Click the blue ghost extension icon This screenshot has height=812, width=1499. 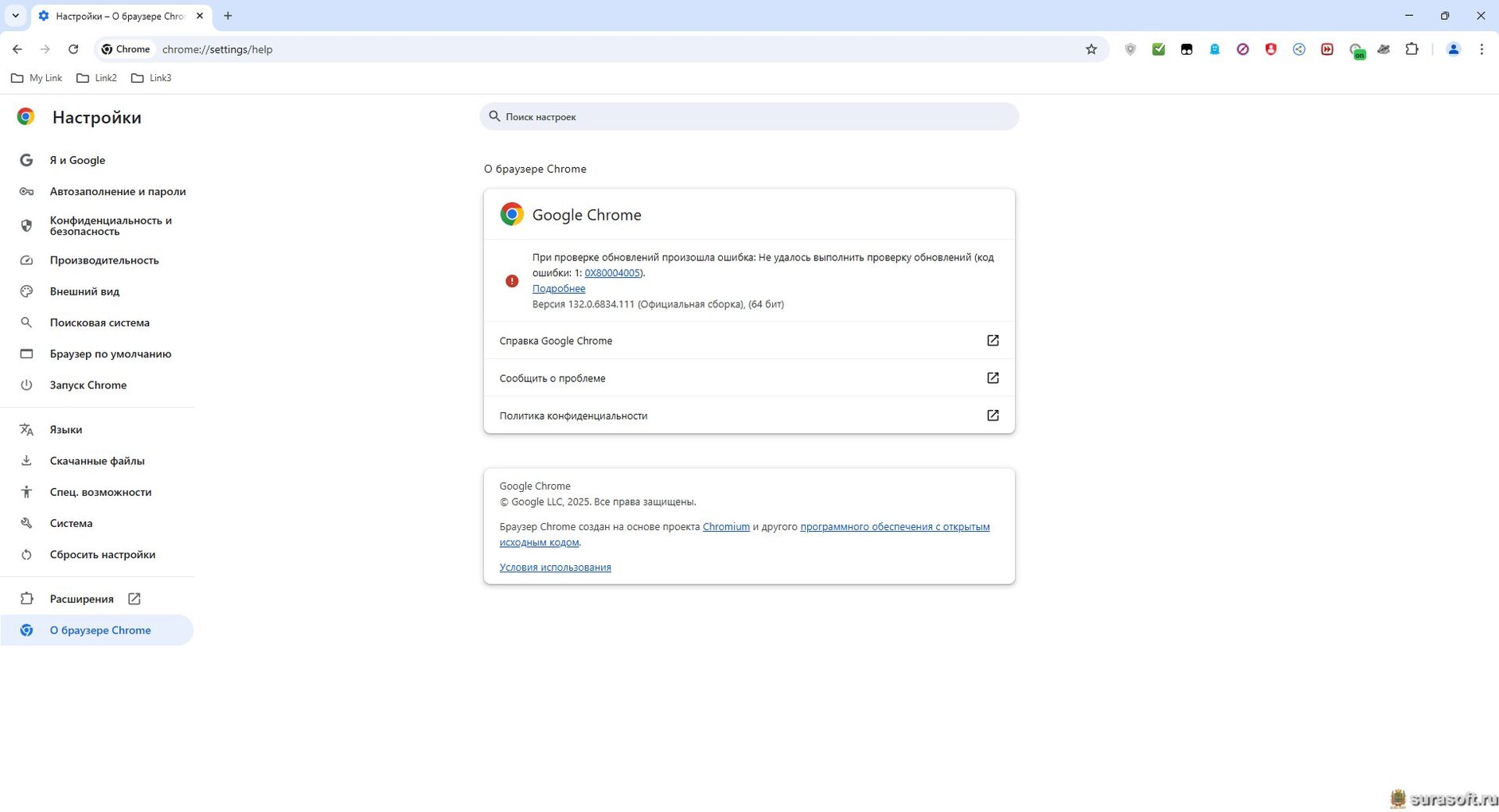(1215, 49)
